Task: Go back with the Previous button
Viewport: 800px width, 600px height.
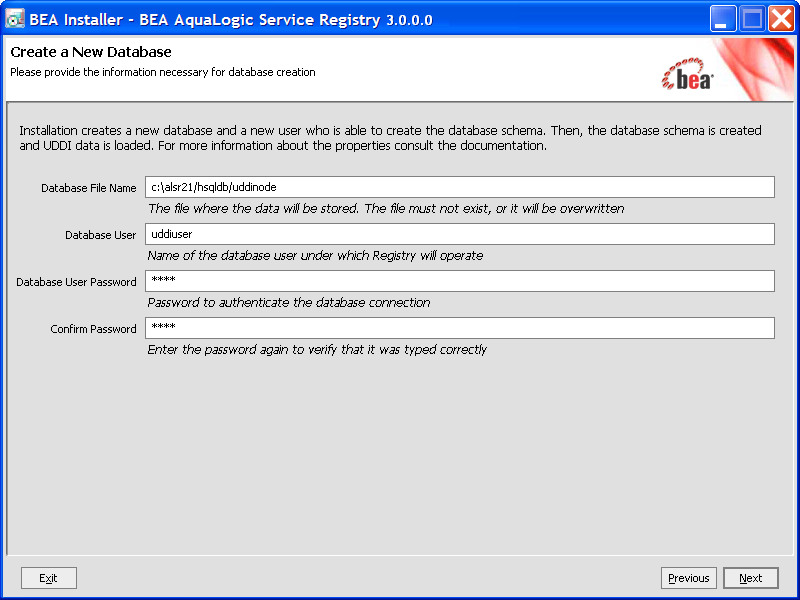Action: point(689,578)
